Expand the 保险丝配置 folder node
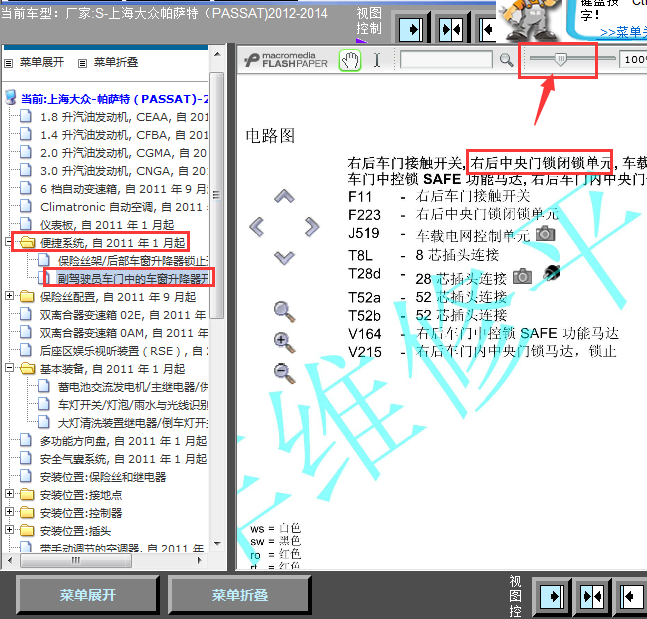This screenshot has width=647, height=619. [x=9, y=295]
